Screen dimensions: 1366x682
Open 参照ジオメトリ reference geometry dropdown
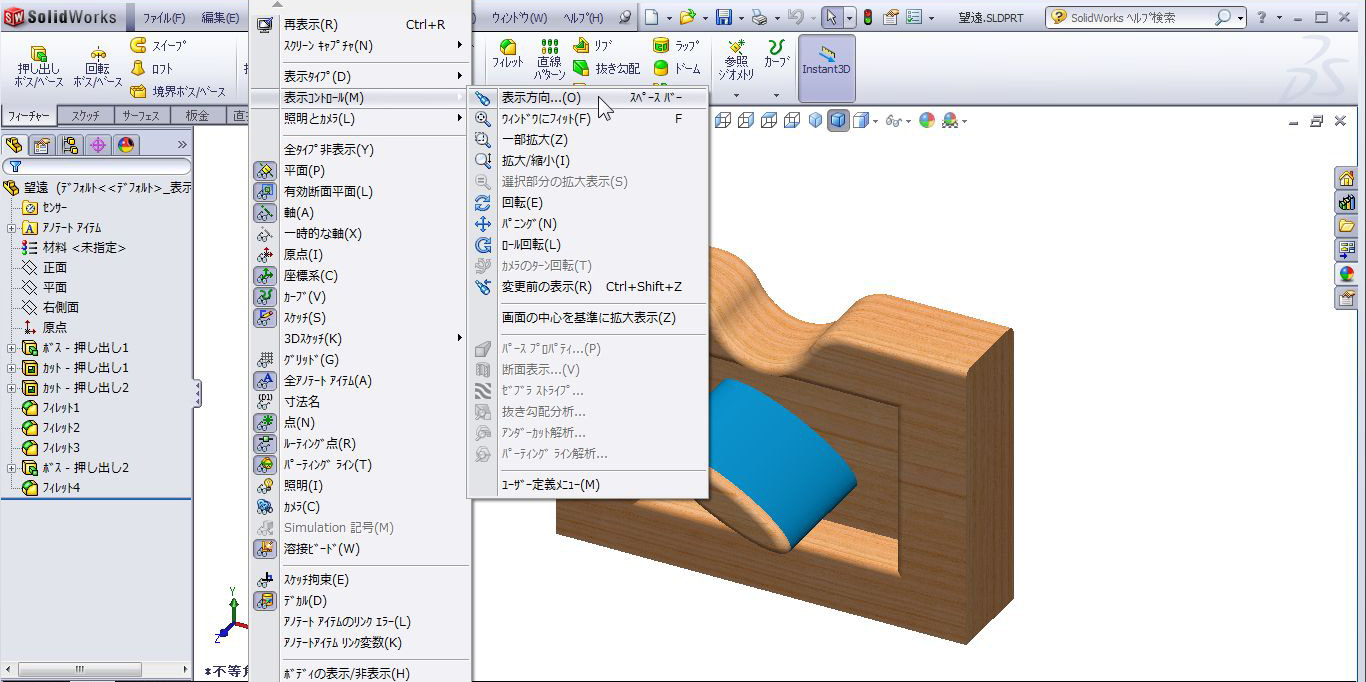click(x=737, y=96)
